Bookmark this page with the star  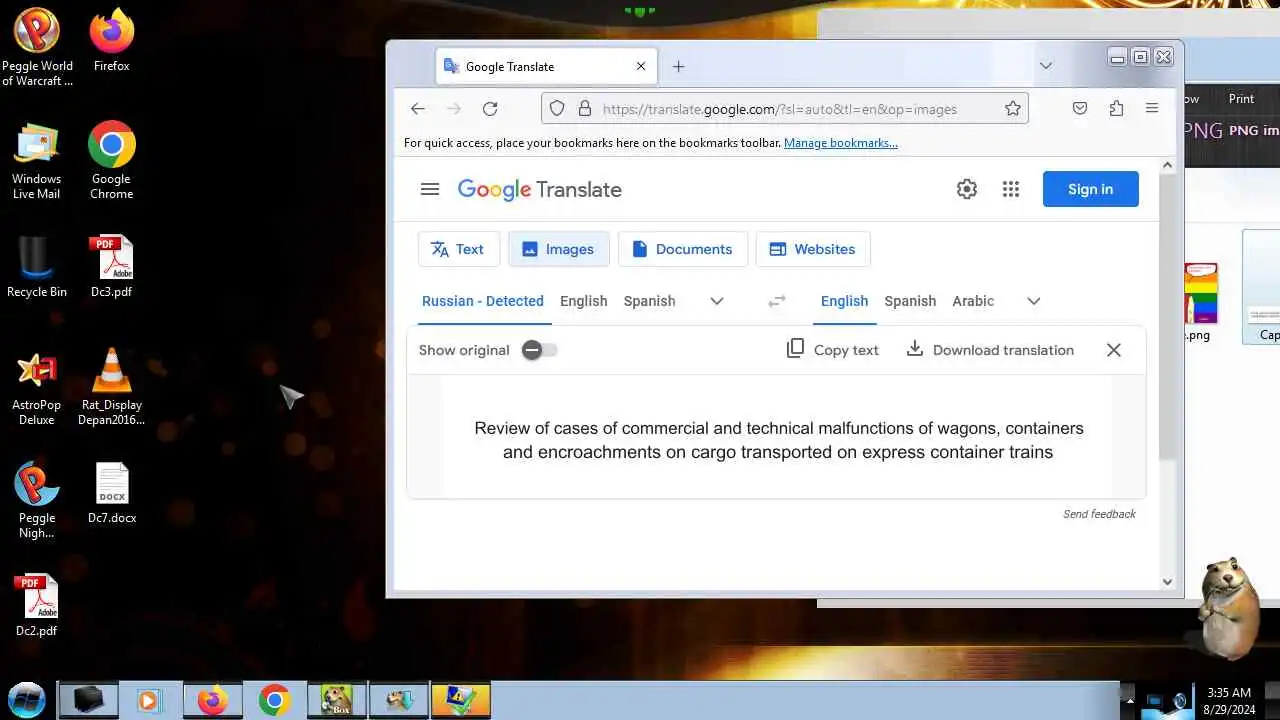click(1013, 109)
